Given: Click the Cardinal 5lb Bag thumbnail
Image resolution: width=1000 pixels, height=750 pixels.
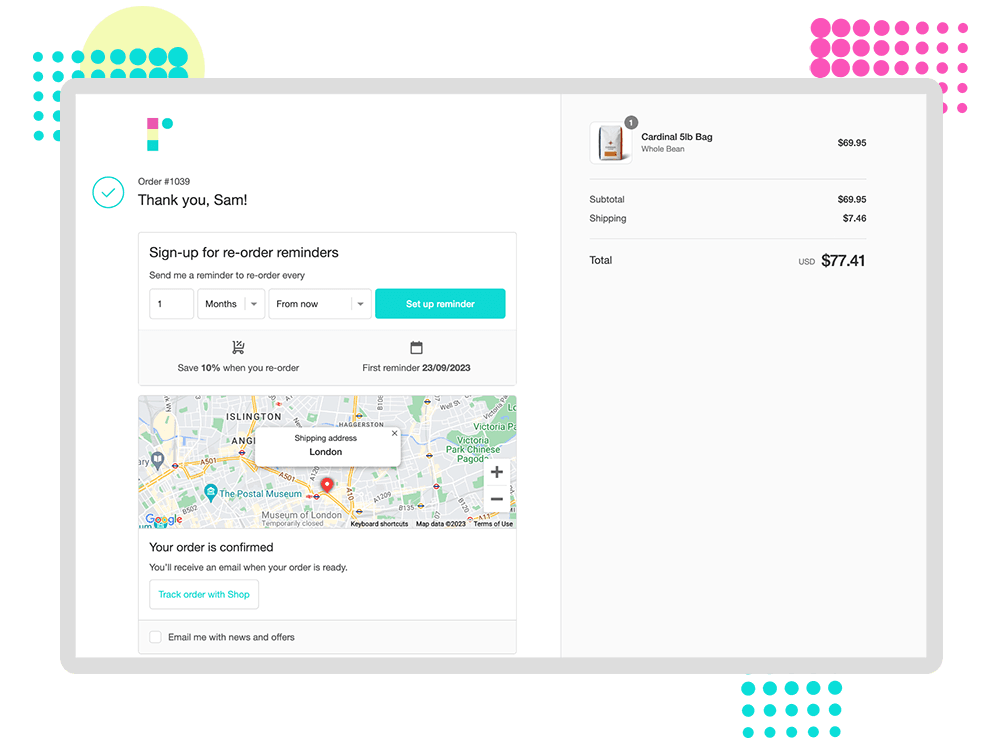Looking at the screenshot, I should click(611, 143).
